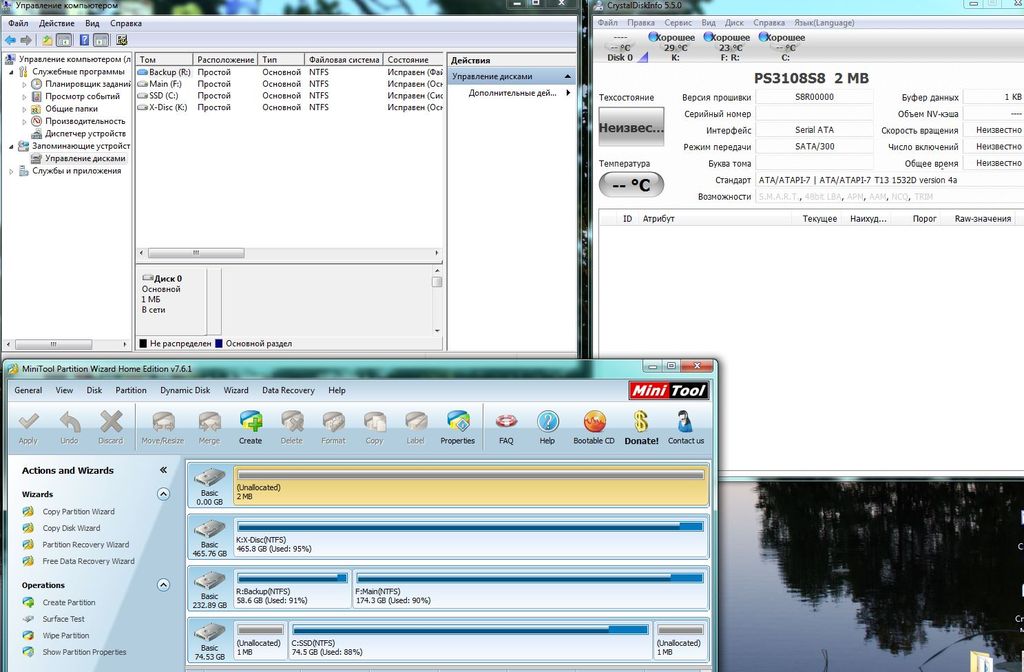Collapse the Wizards section
1024x672 pixels.
click(163, 494)
